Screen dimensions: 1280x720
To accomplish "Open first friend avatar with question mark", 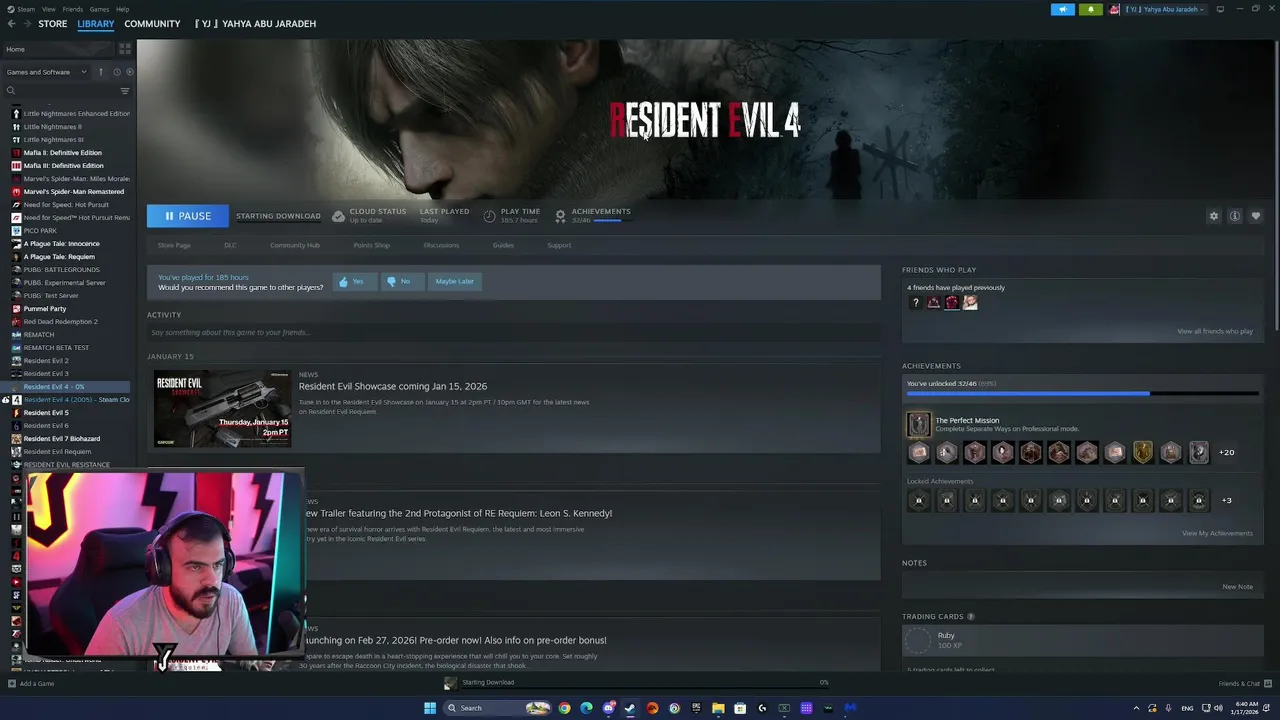I will click(915, 302).
